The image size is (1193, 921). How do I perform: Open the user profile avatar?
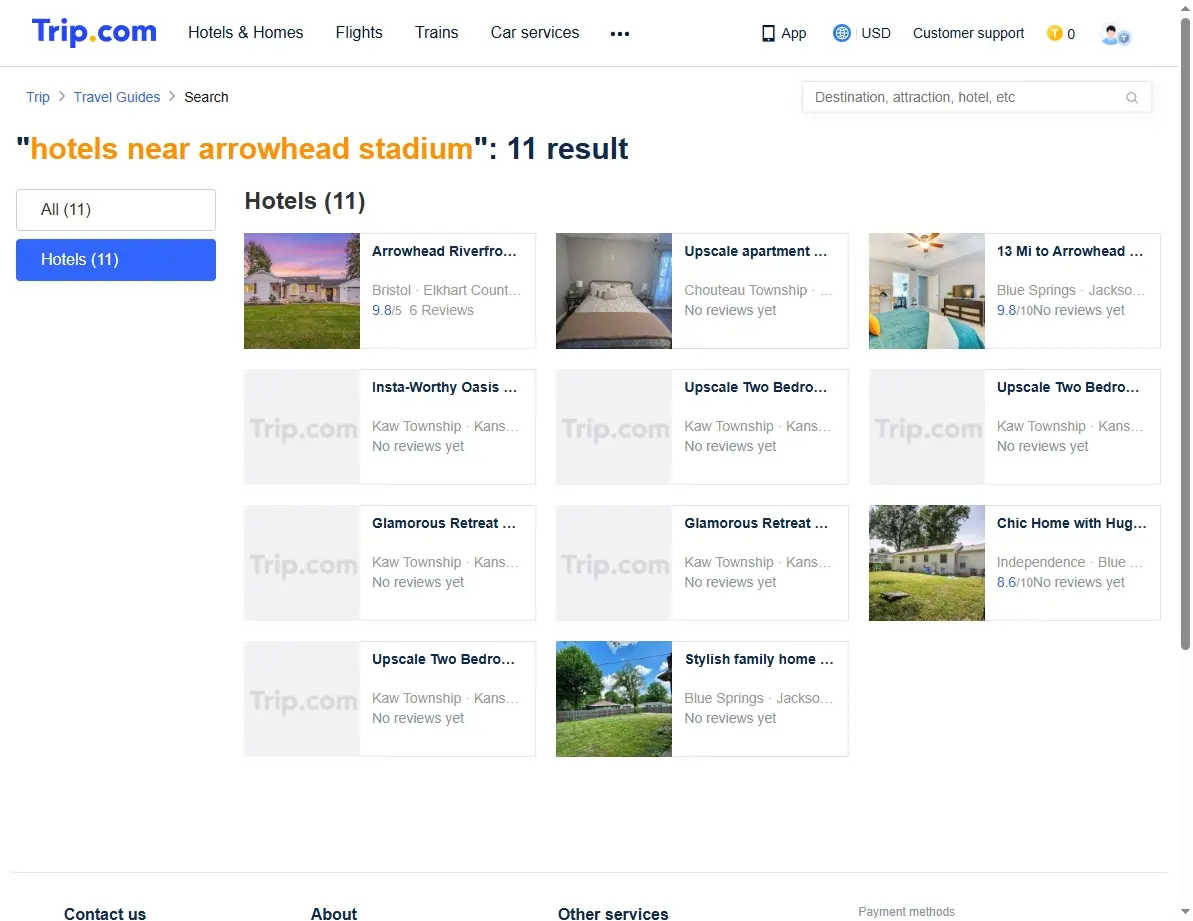[x=1115, y=34]
